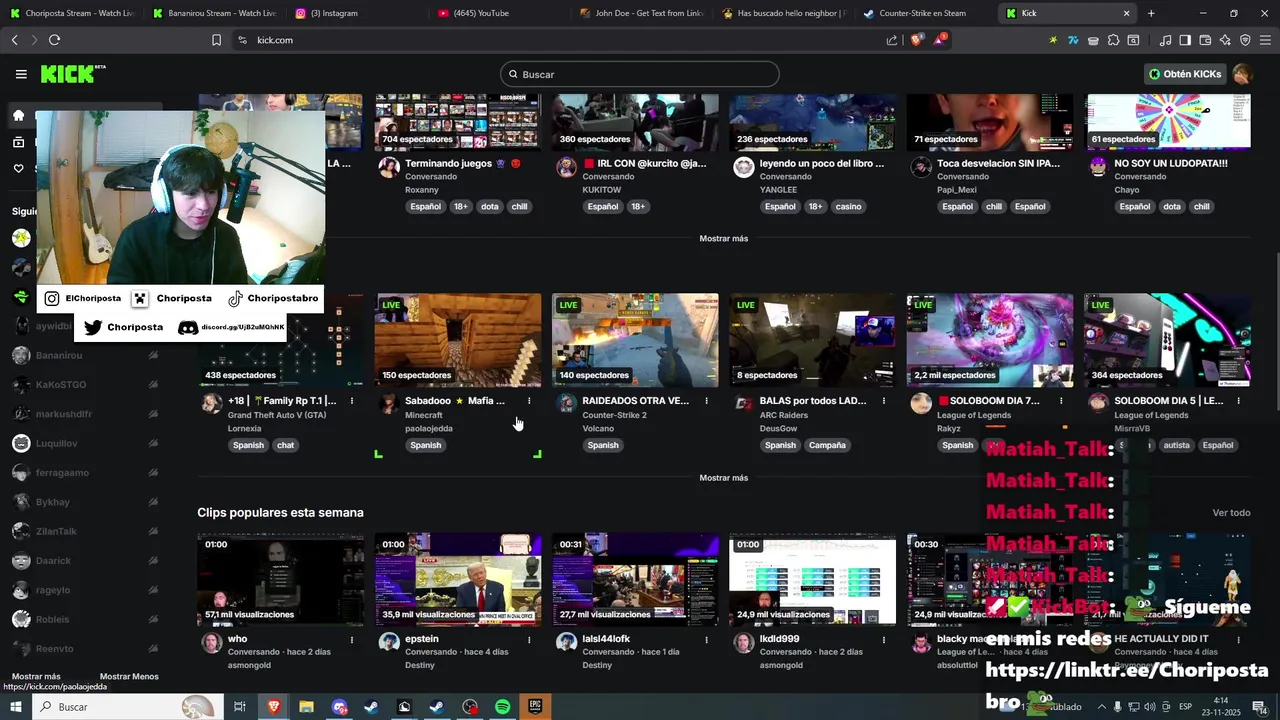Open the Kick hamburger menu

tap(21, 74)
